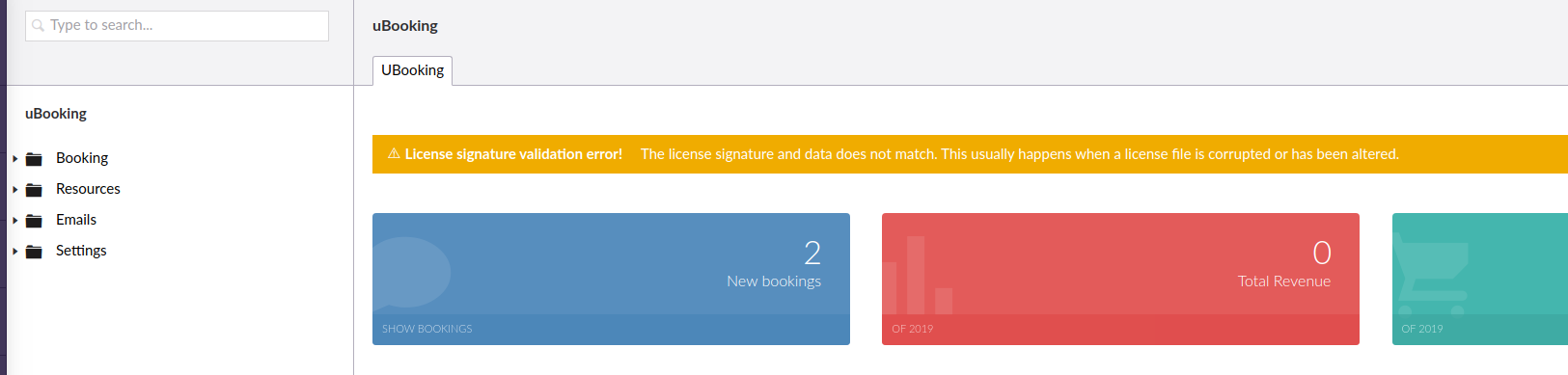Click the shopping cart icon on teal card

[x=1432, y=278]
